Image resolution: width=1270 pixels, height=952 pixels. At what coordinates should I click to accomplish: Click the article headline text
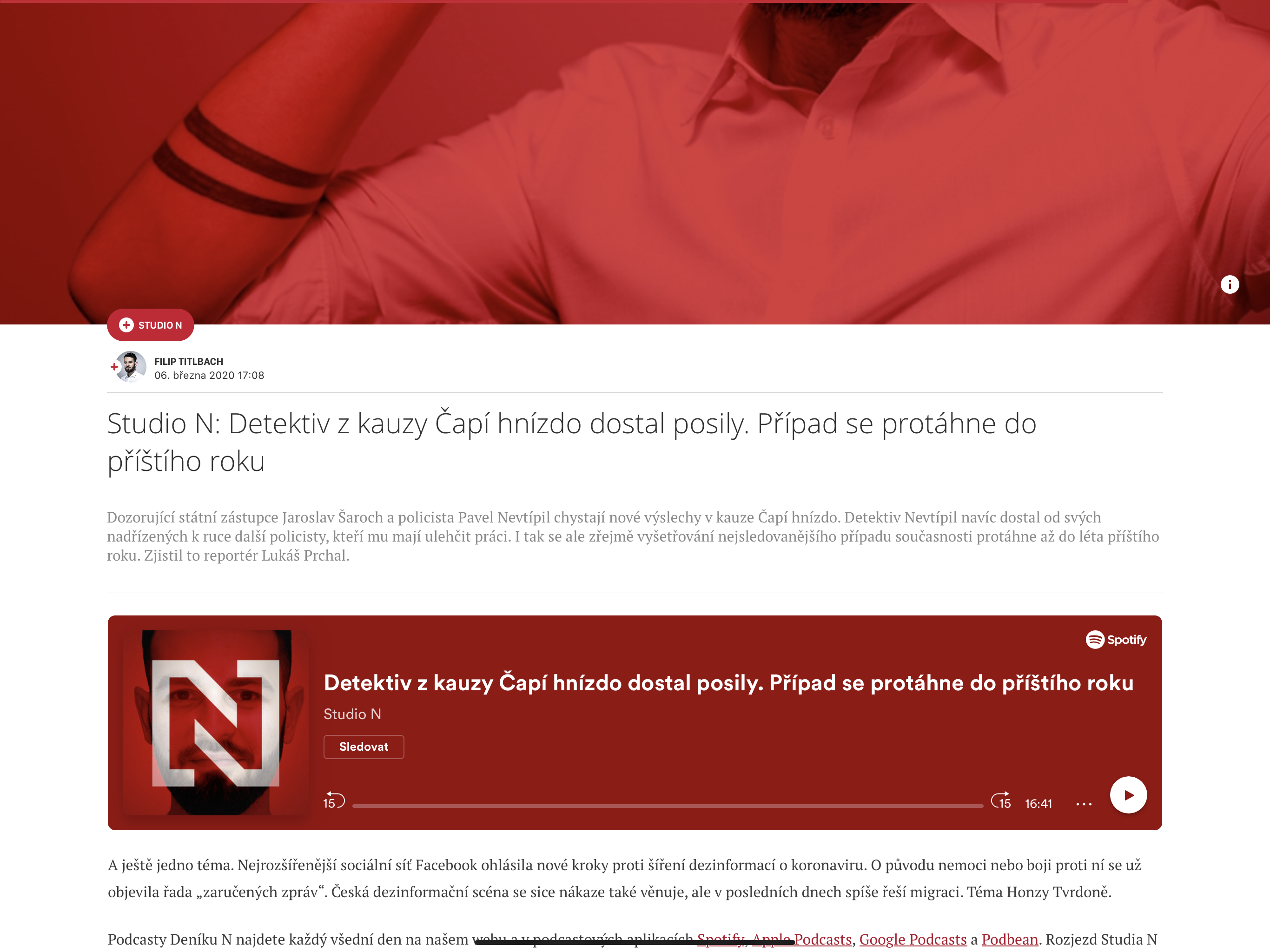point(571,442)
